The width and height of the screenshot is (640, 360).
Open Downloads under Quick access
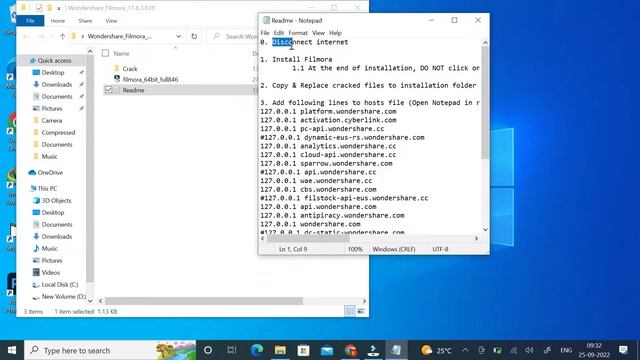56,84
